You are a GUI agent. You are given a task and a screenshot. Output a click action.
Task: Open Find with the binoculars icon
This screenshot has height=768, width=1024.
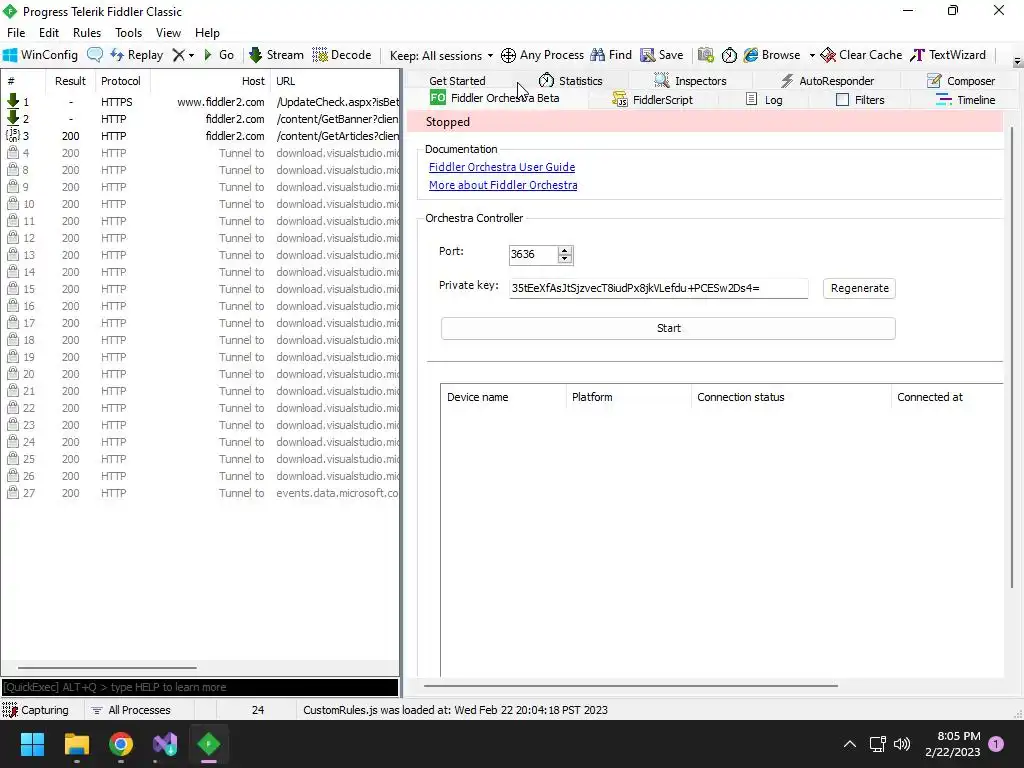click(611, 55)
